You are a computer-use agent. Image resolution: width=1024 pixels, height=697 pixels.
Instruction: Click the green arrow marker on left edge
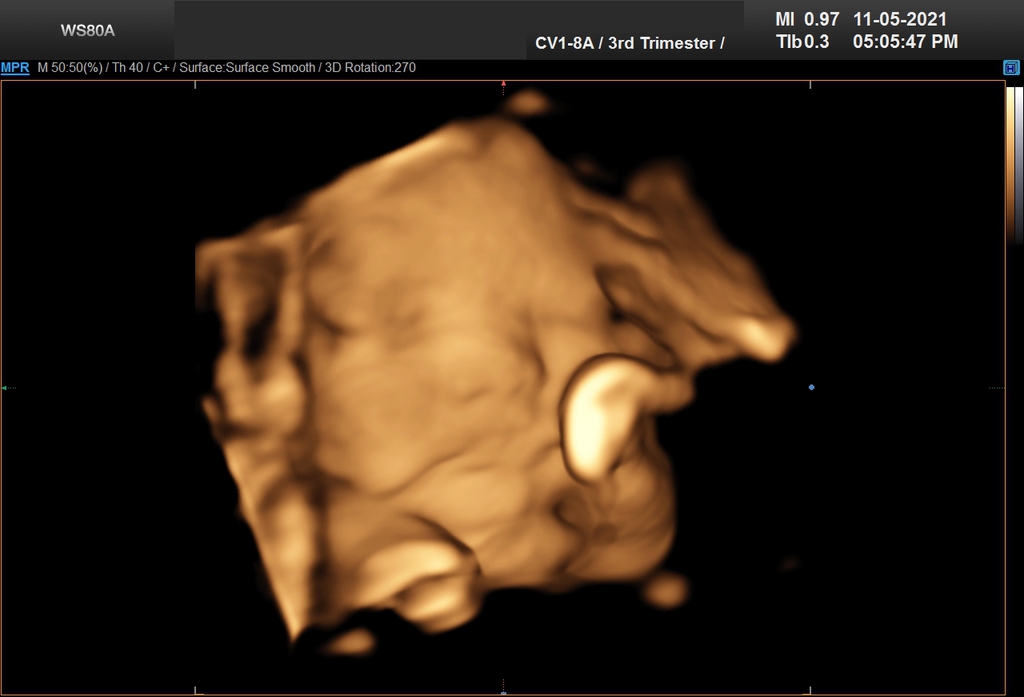tap(5, 387)
